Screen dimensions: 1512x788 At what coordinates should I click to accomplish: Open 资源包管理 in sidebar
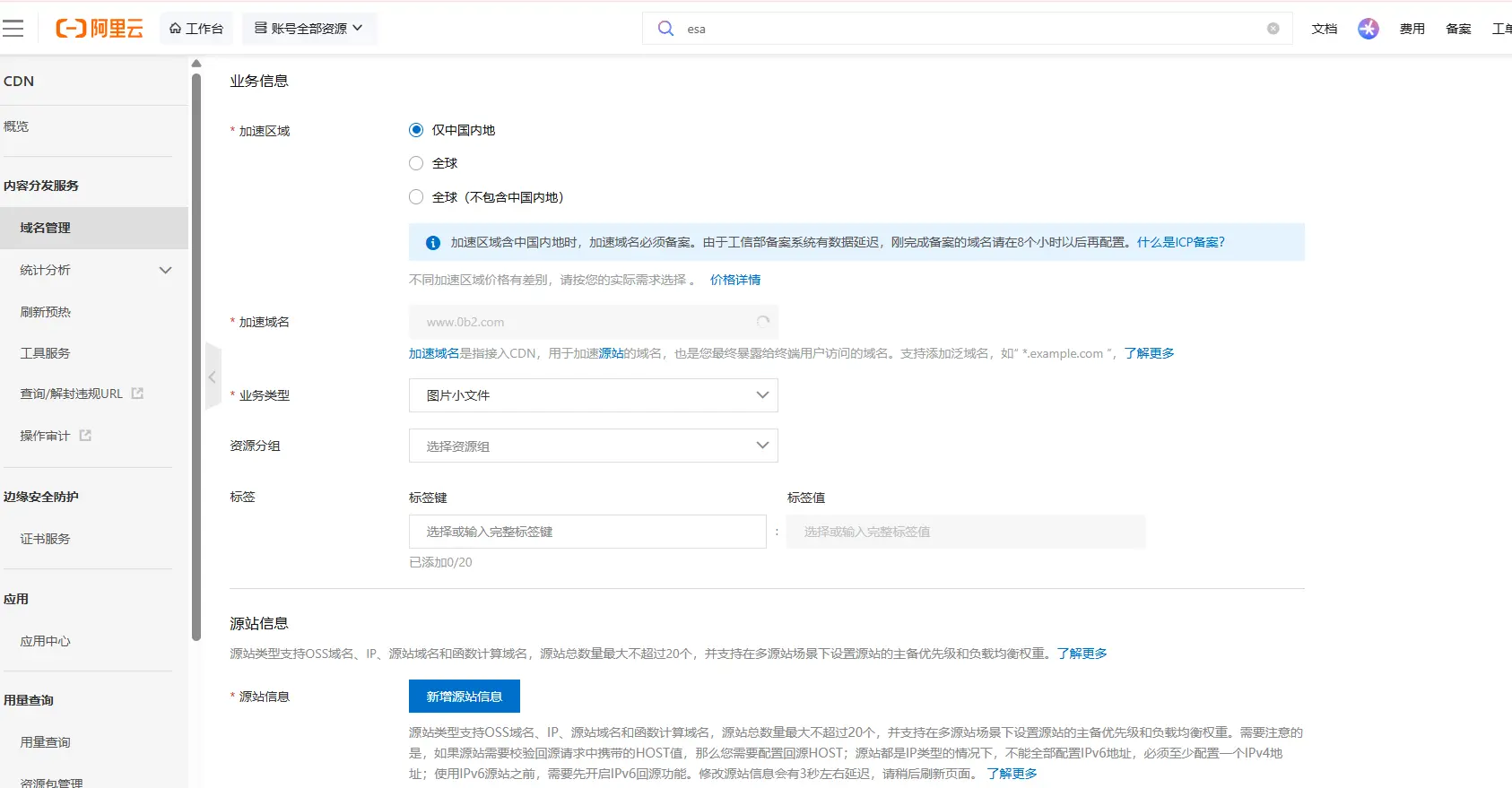pos(51,783)
